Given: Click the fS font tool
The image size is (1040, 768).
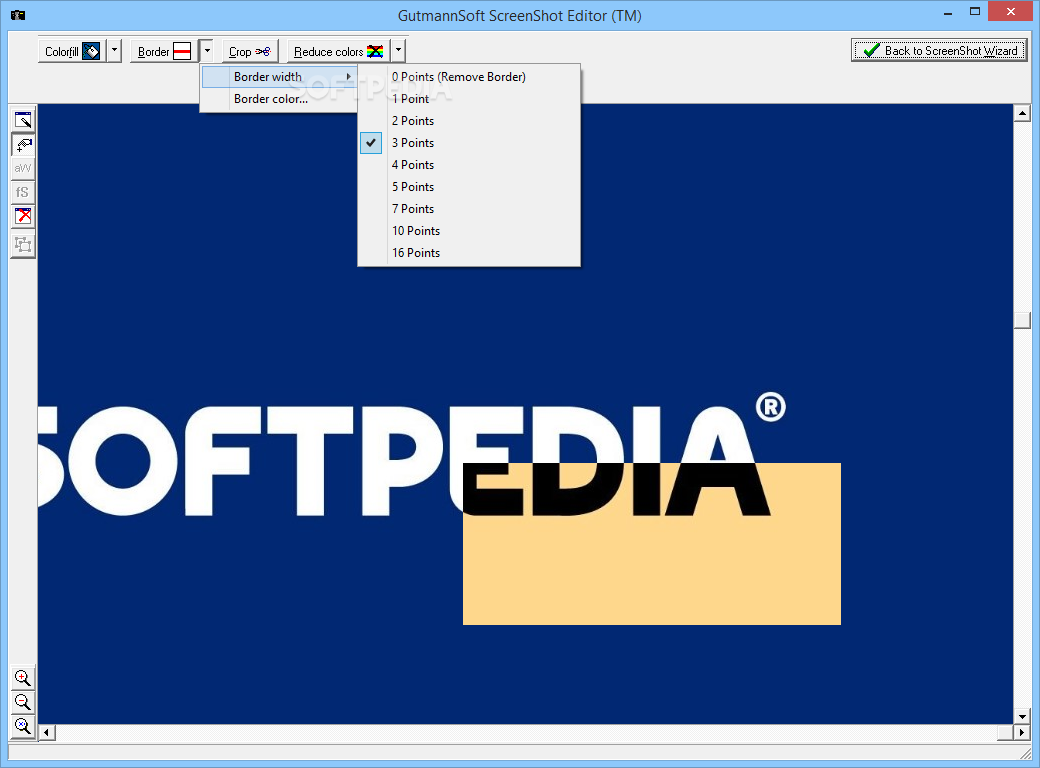Looking at the screenshot, I should pyautogui.click(x=23, y=192).
